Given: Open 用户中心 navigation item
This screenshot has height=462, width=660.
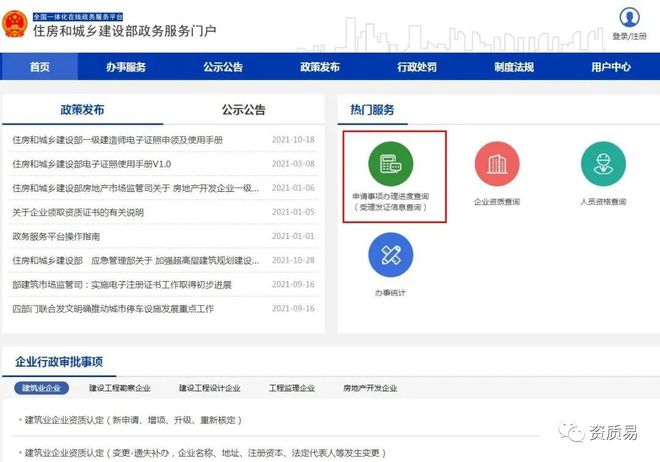Looking at the screenshot, I should pyautogui.click(x=611, y=67).
